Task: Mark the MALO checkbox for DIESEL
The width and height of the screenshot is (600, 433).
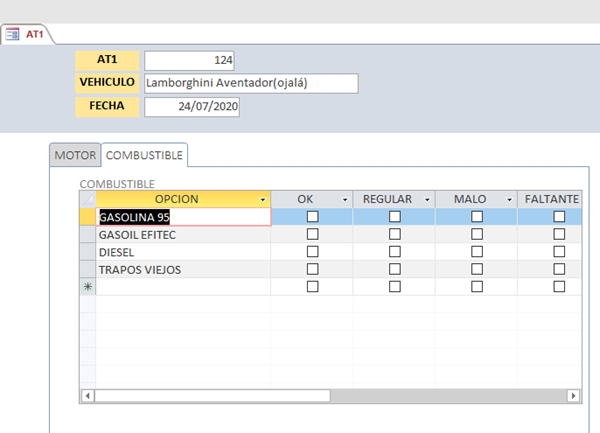Action: (477, 252)
